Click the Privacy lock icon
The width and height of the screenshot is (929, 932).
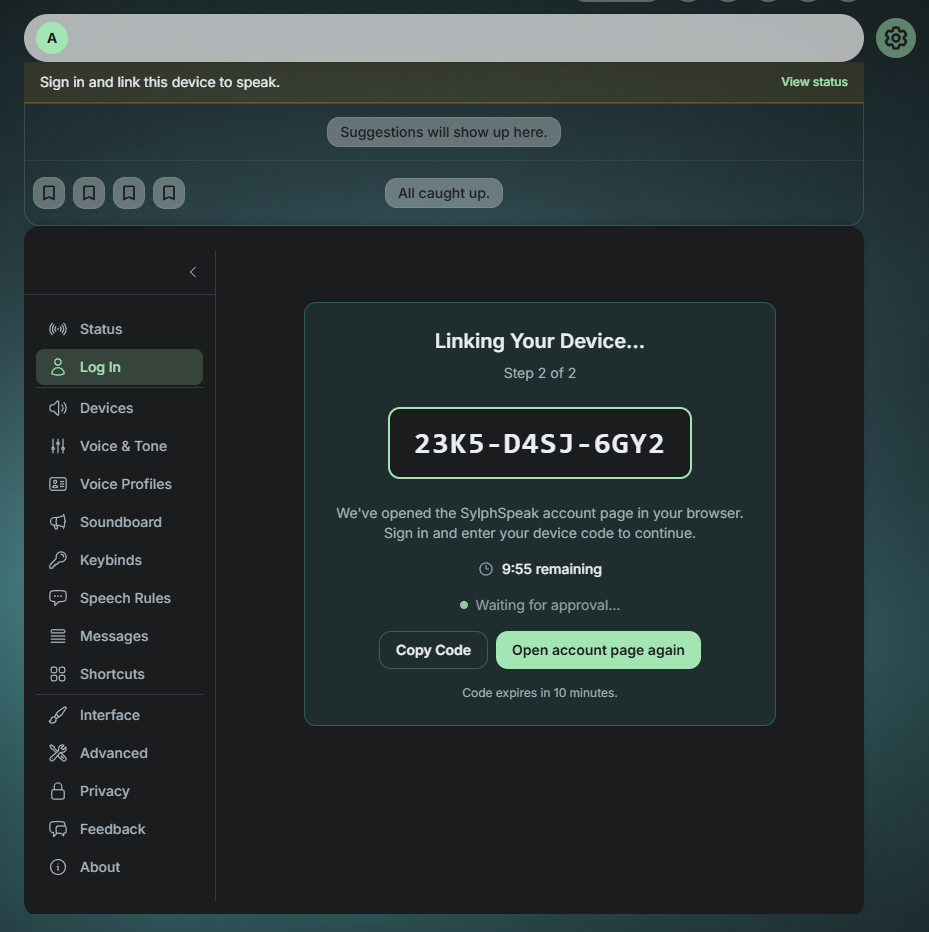(x=58, y=792)
